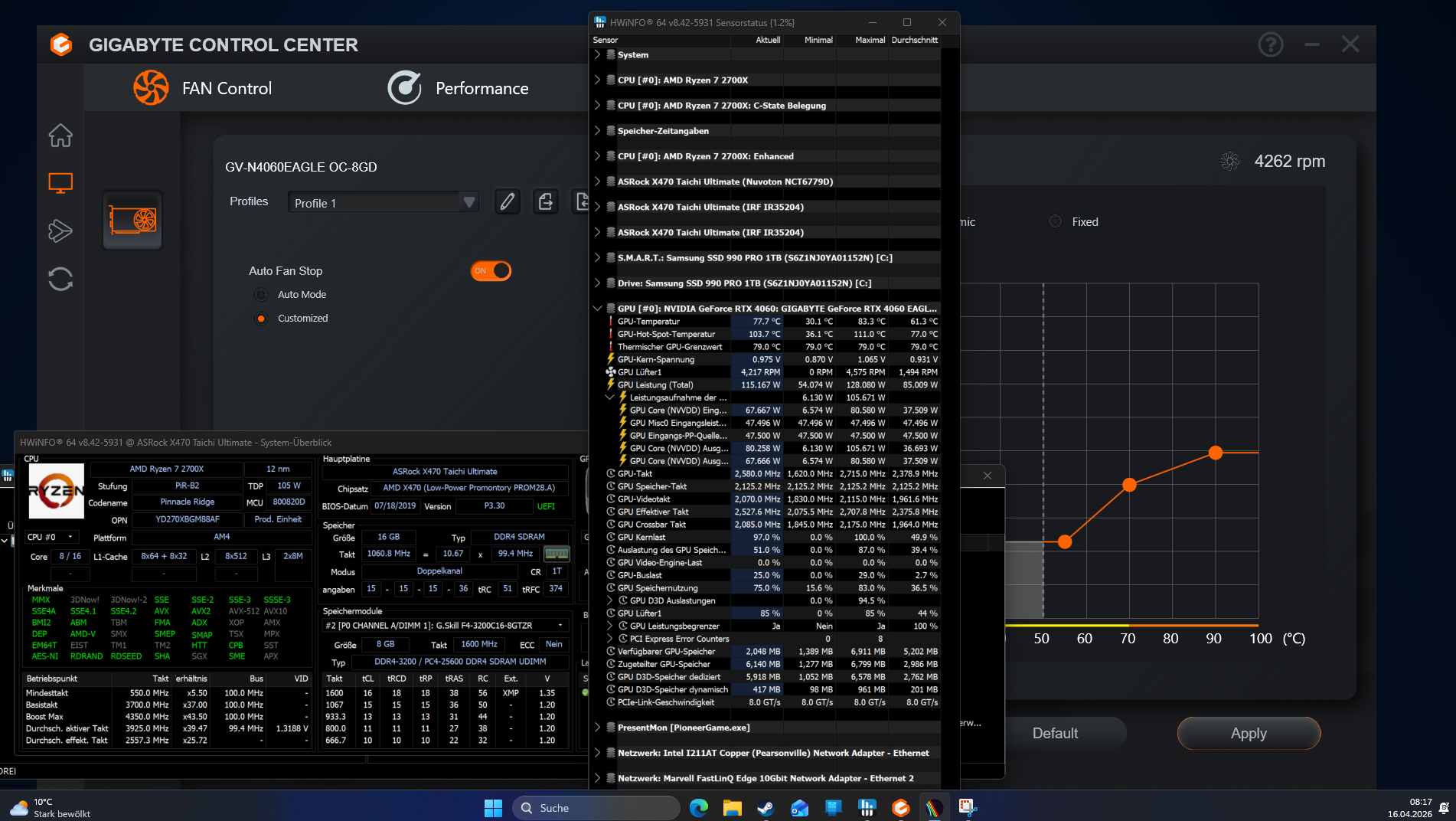Screen dimensions: 1456x821
Task: Click the fan icon on GPU Lüfter1 RPM row
Action: click(x=611, y=372)
